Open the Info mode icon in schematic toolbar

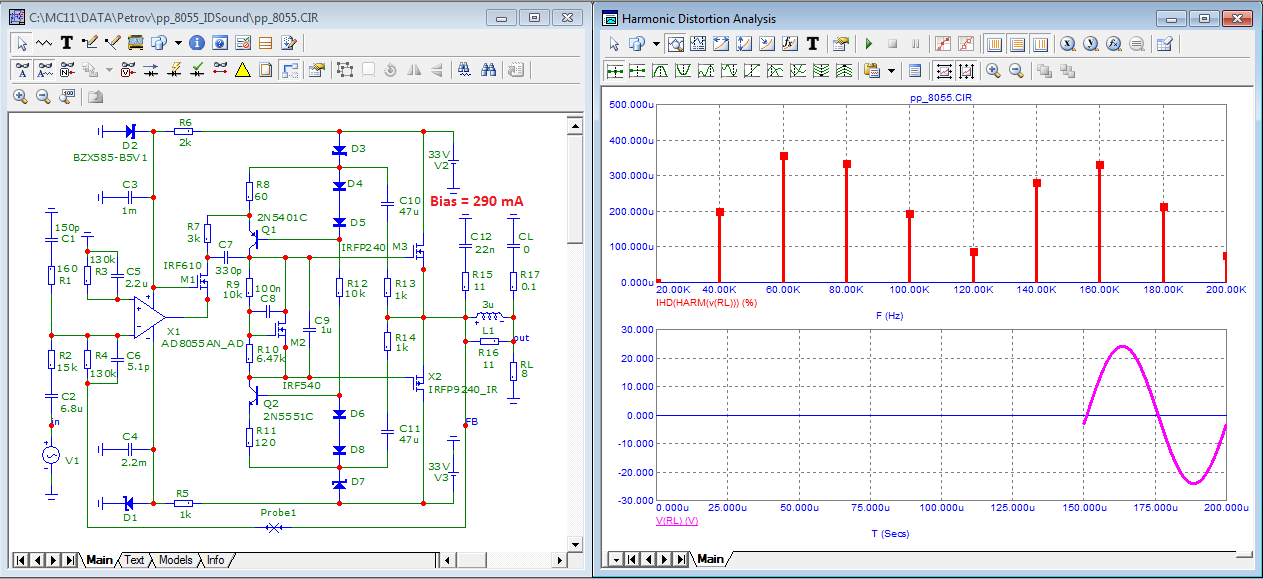196,43
